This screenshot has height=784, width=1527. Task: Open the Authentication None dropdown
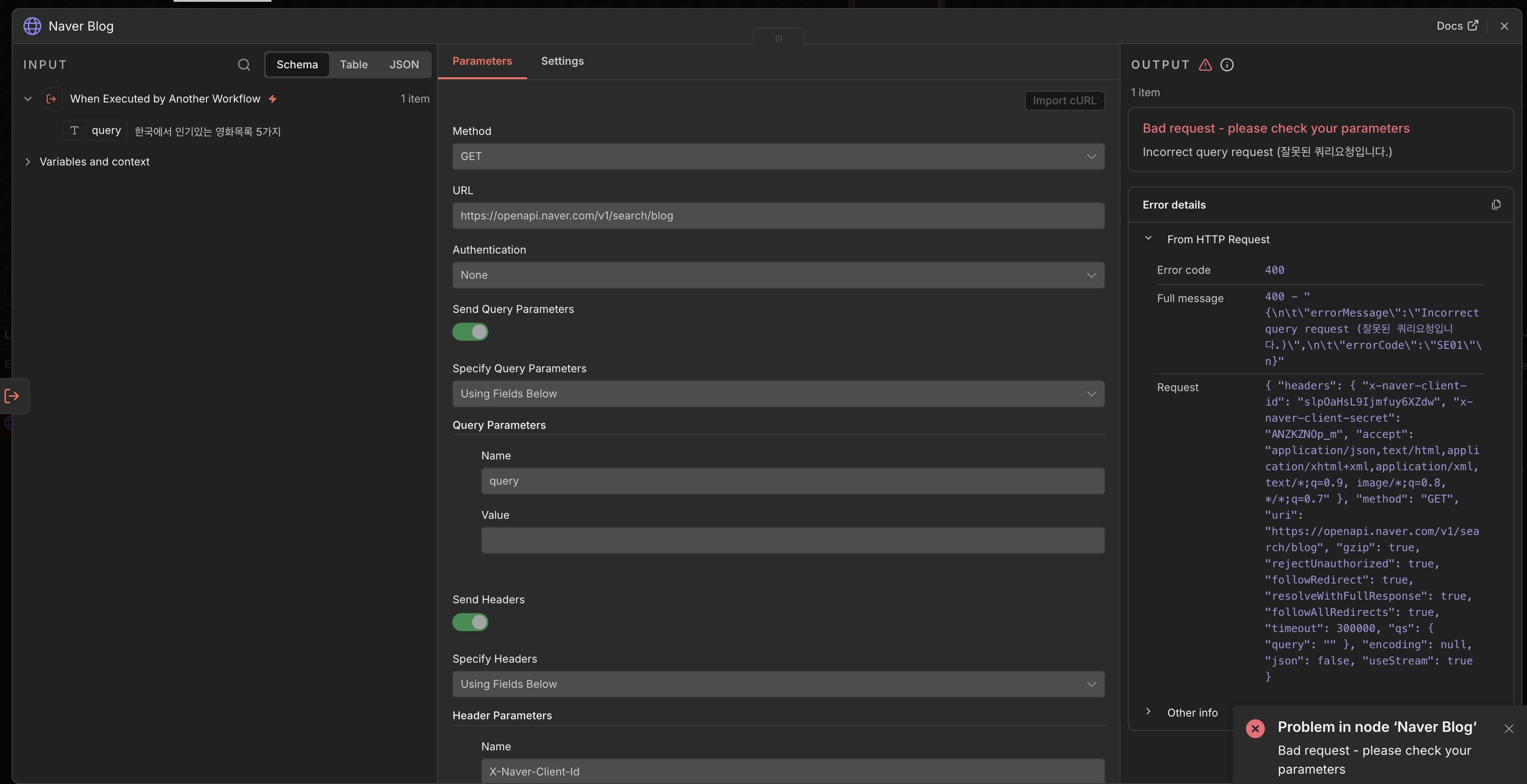[778, 275]
